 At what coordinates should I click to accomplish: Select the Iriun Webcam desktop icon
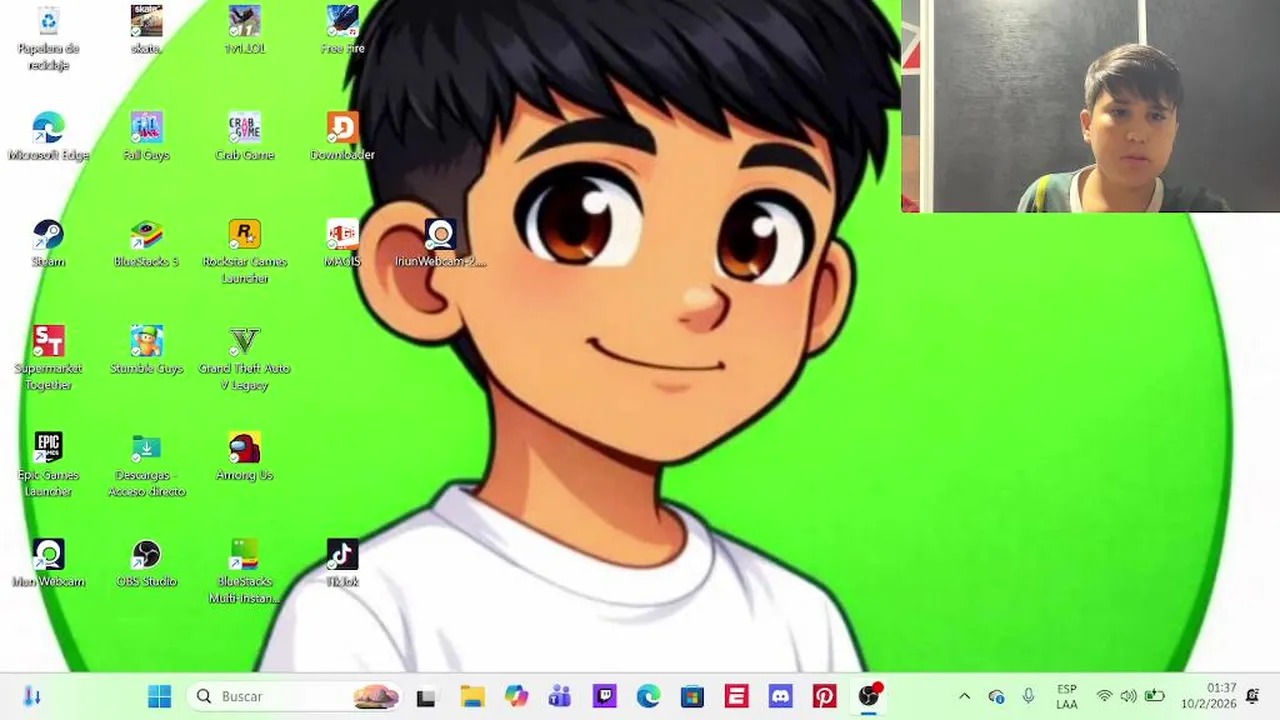(48, 563)
